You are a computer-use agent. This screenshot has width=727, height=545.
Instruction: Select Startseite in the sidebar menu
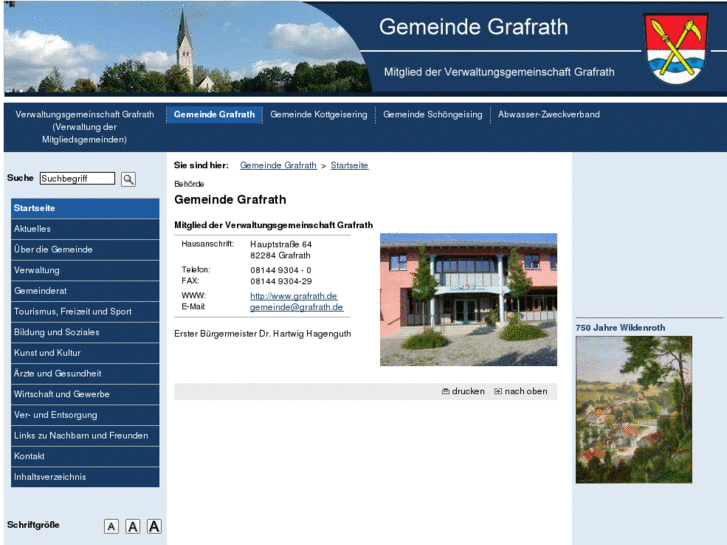(x=85, y=208)
